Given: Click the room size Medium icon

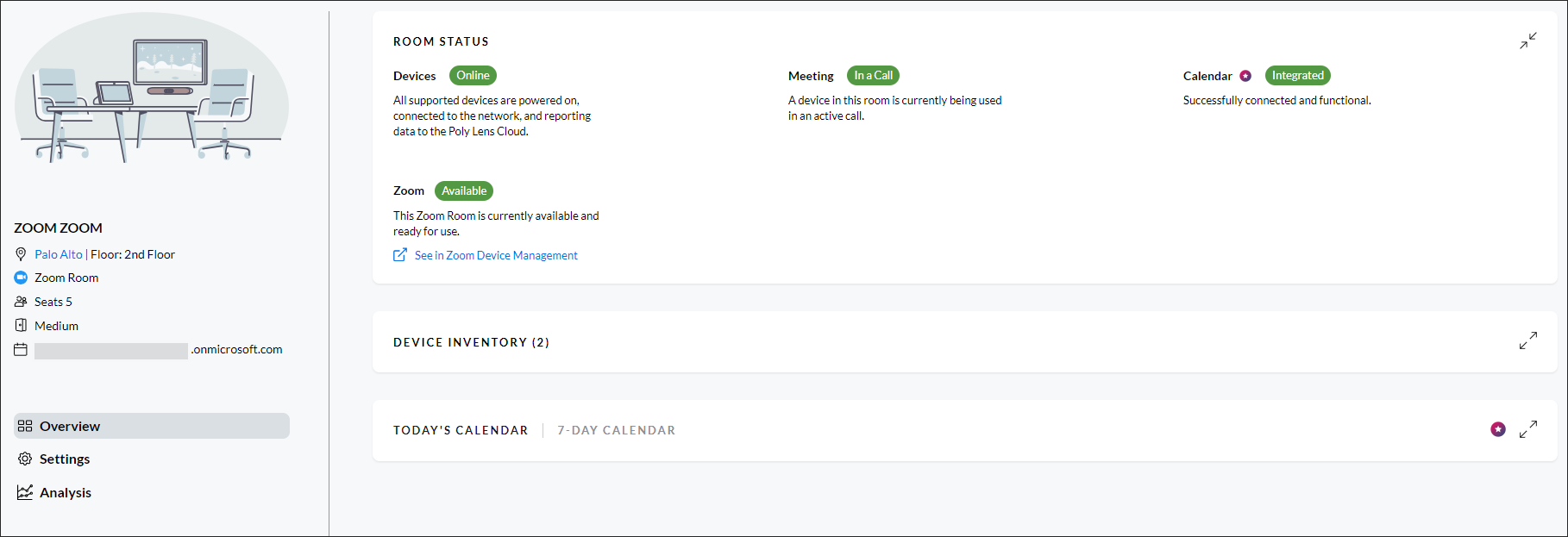Looking at the screenshot, I should coord(21,326).
